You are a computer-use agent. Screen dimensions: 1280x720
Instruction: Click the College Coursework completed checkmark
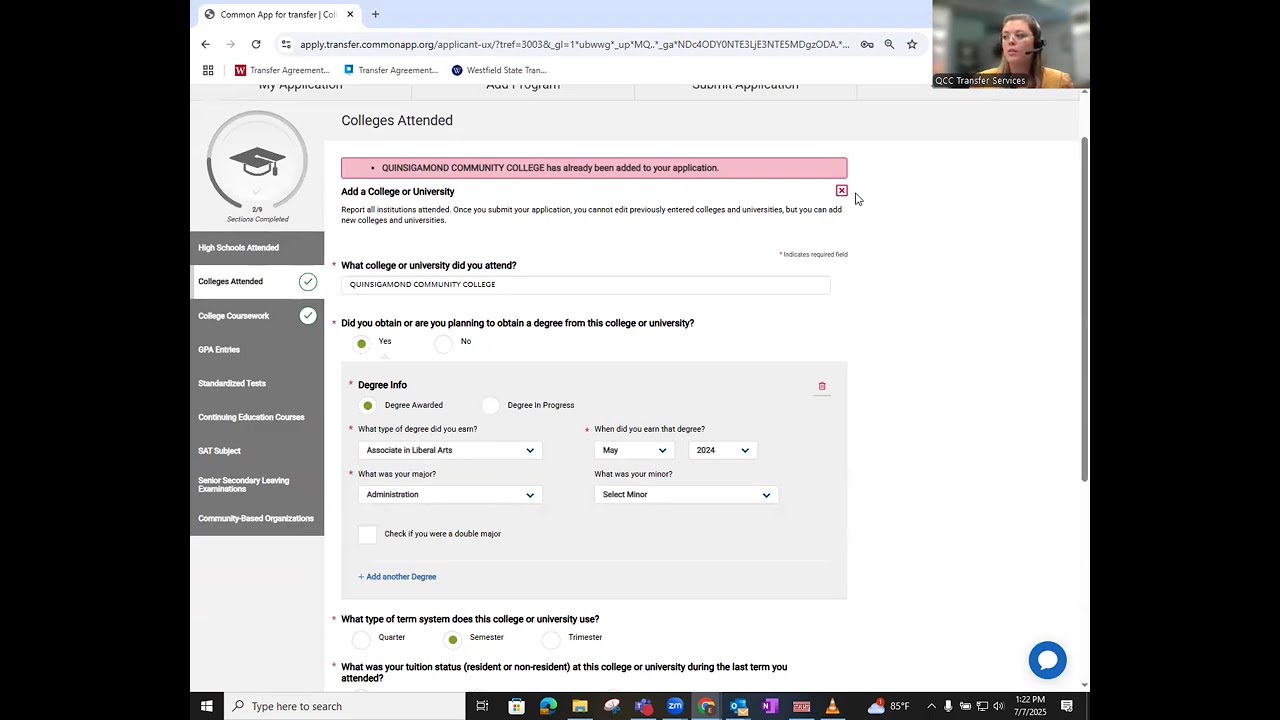(308, 315)
